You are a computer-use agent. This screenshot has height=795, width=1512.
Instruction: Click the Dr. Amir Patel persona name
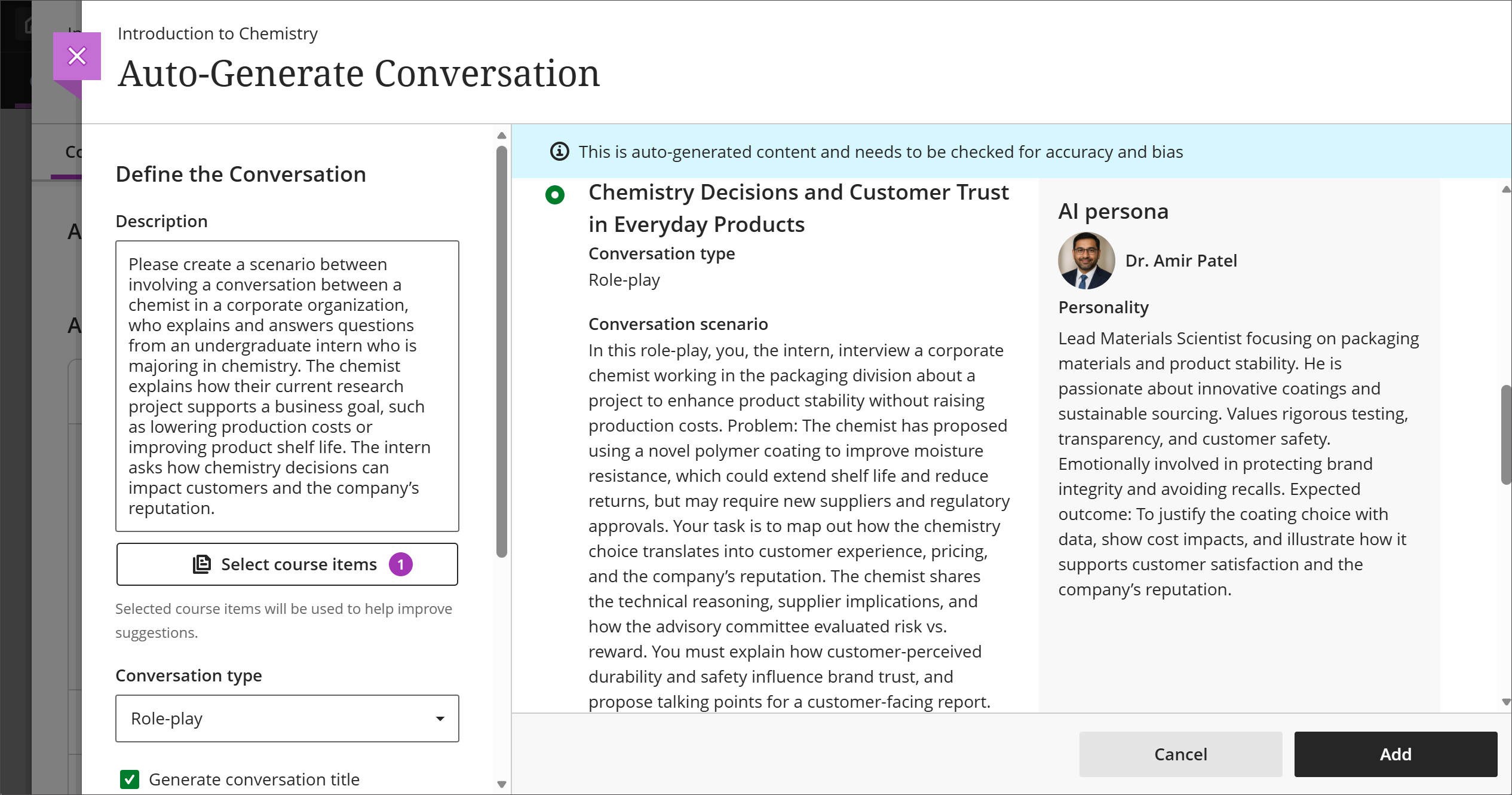point(1181,261)
